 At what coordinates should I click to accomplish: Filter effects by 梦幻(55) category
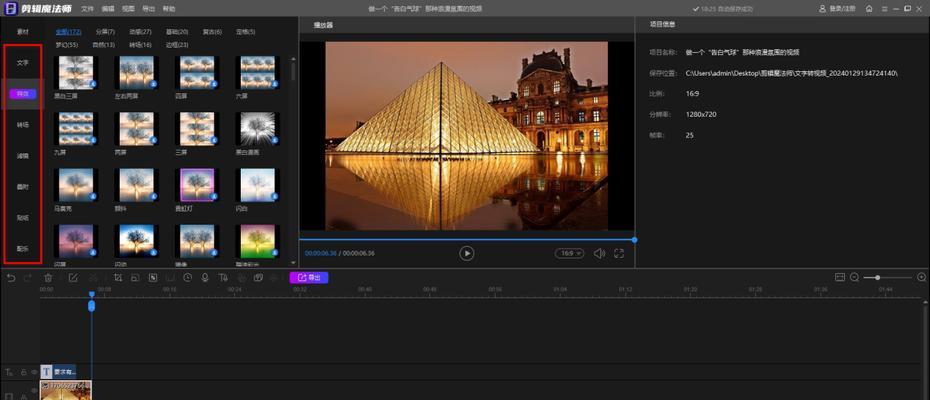pyautogui.click(x=67, y=45)
